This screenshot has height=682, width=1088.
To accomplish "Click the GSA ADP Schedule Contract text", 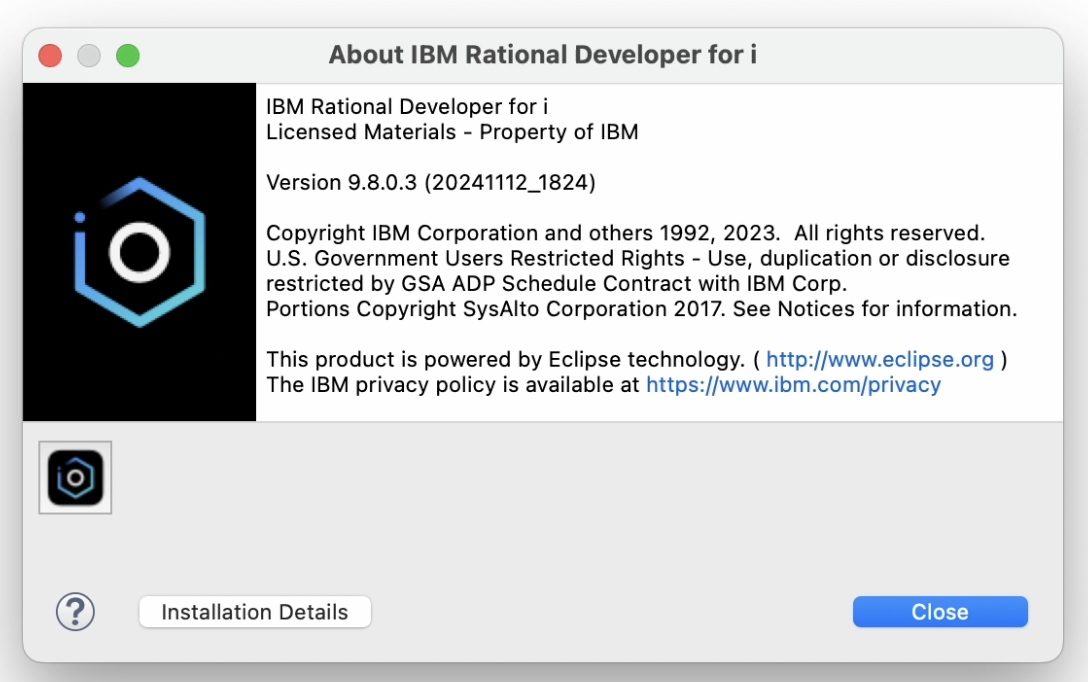I will [560, 283].
